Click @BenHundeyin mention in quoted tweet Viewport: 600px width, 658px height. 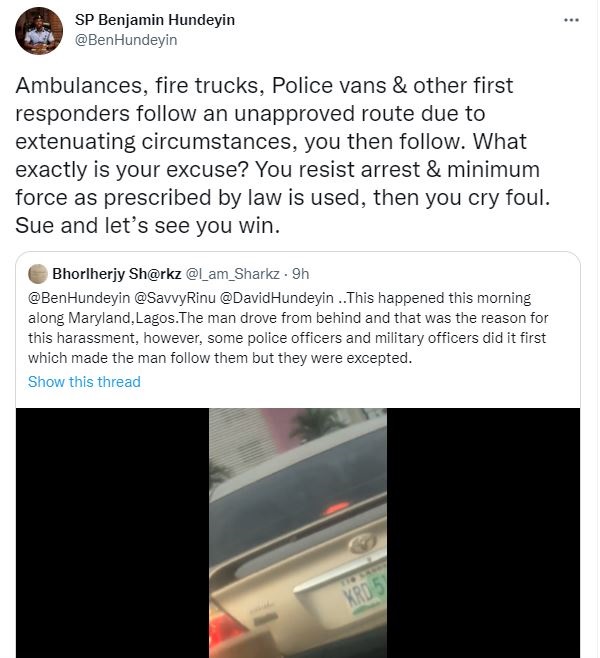click(79, 298)
